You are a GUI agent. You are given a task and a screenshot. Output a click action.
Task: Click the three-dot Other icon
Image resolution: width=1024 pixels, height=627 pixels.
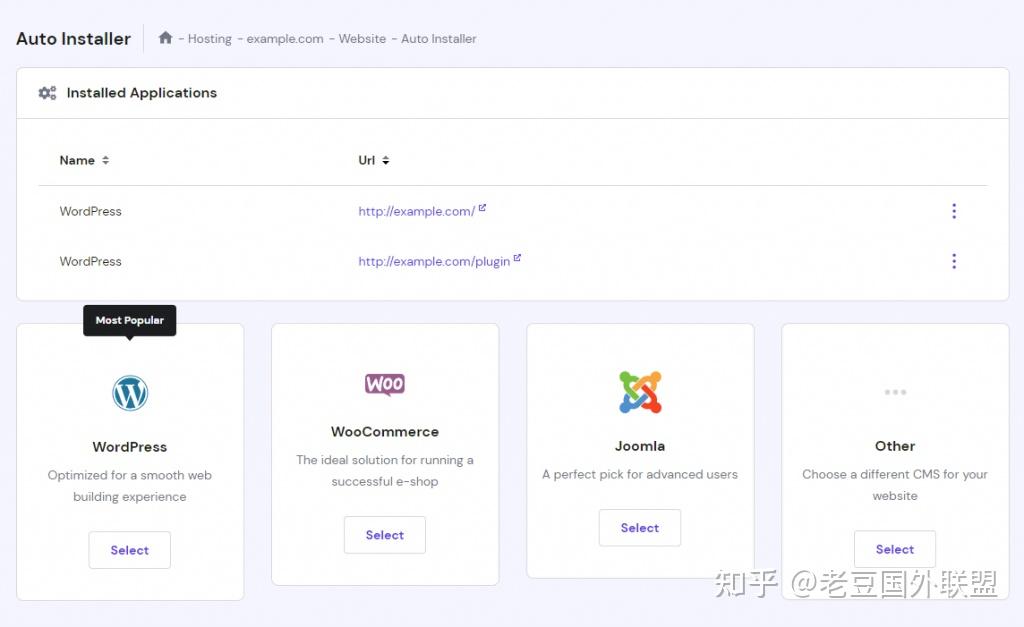tap(895, 392)
